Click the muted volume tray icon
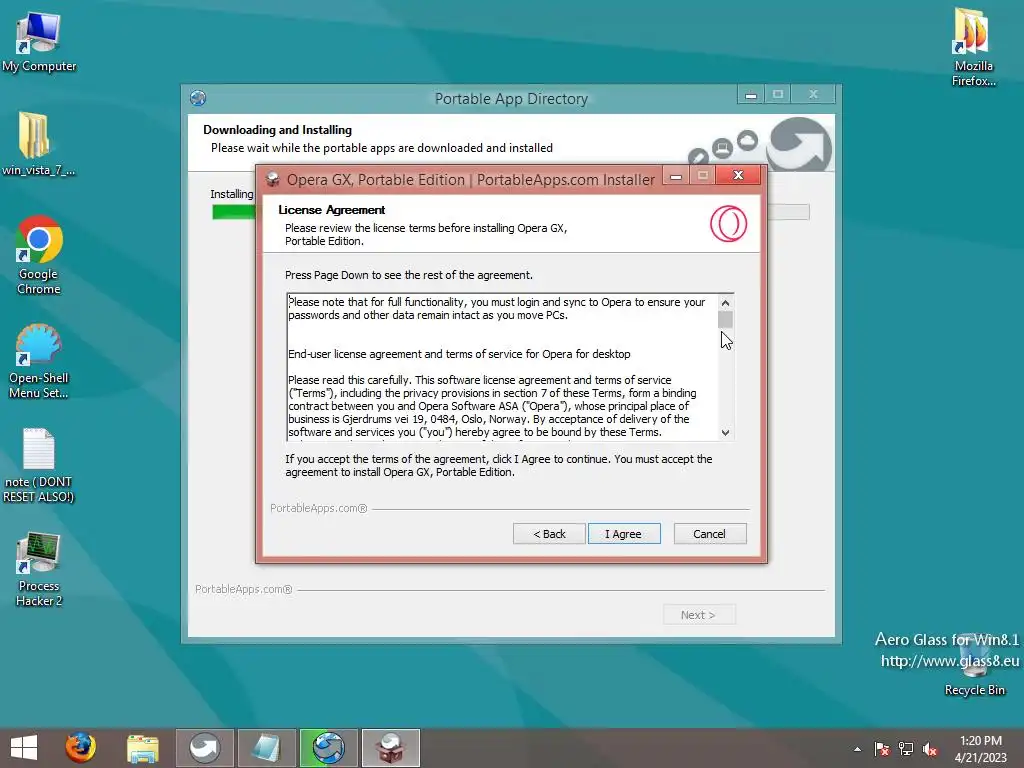Viewport: 1024px width, 768px height. [930, 749]
